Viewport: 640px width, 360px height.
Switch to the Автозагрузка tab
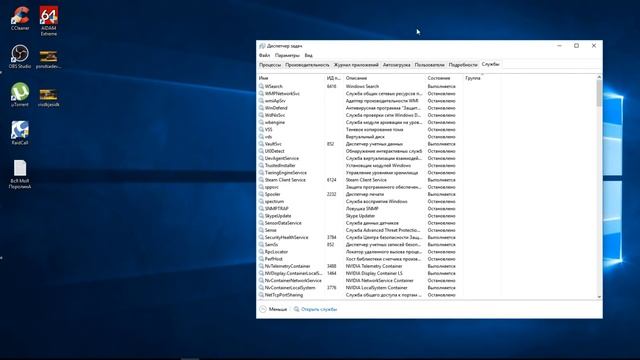point(396,65)
